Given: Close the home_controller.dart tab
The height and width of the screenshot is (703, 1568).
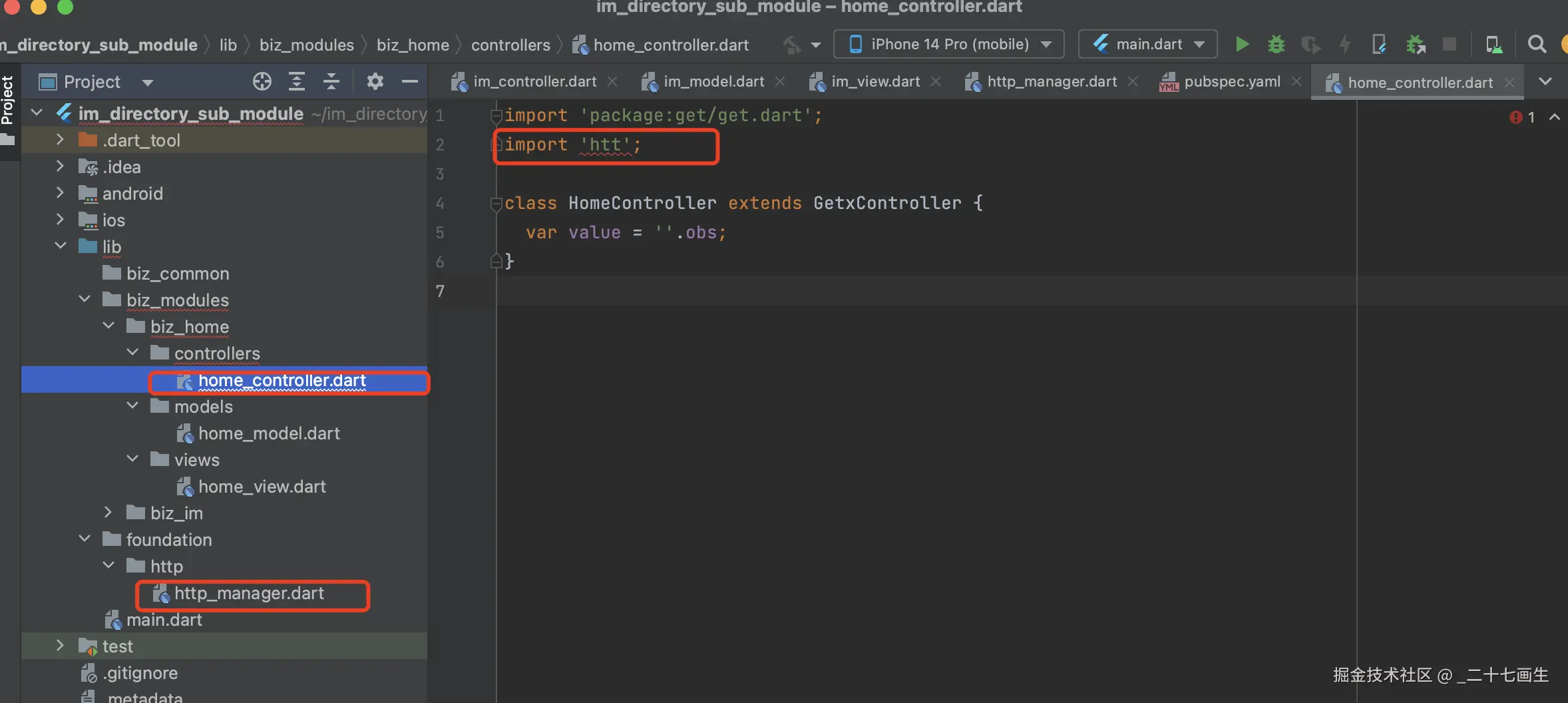Looking at the screenshot, I should click(1509, 83).
